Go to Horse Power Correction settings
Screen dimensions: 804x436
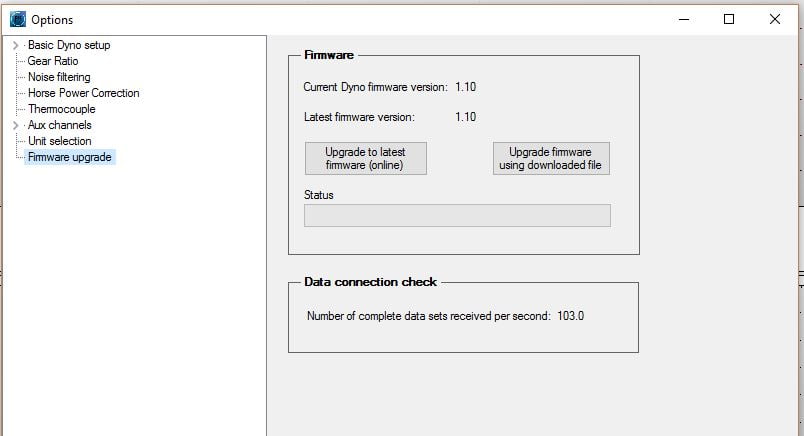pyautogui.click(x=84, y=93)
